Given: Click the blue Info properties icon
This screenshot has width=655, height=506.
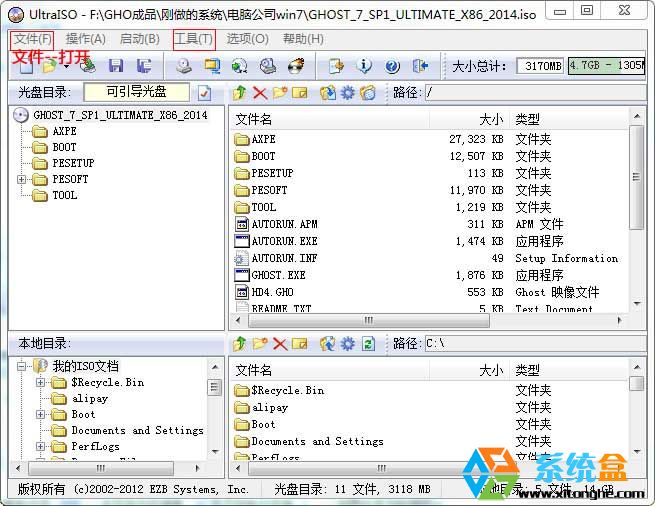Looking at the screenshot, I should (x=364, y=66).
